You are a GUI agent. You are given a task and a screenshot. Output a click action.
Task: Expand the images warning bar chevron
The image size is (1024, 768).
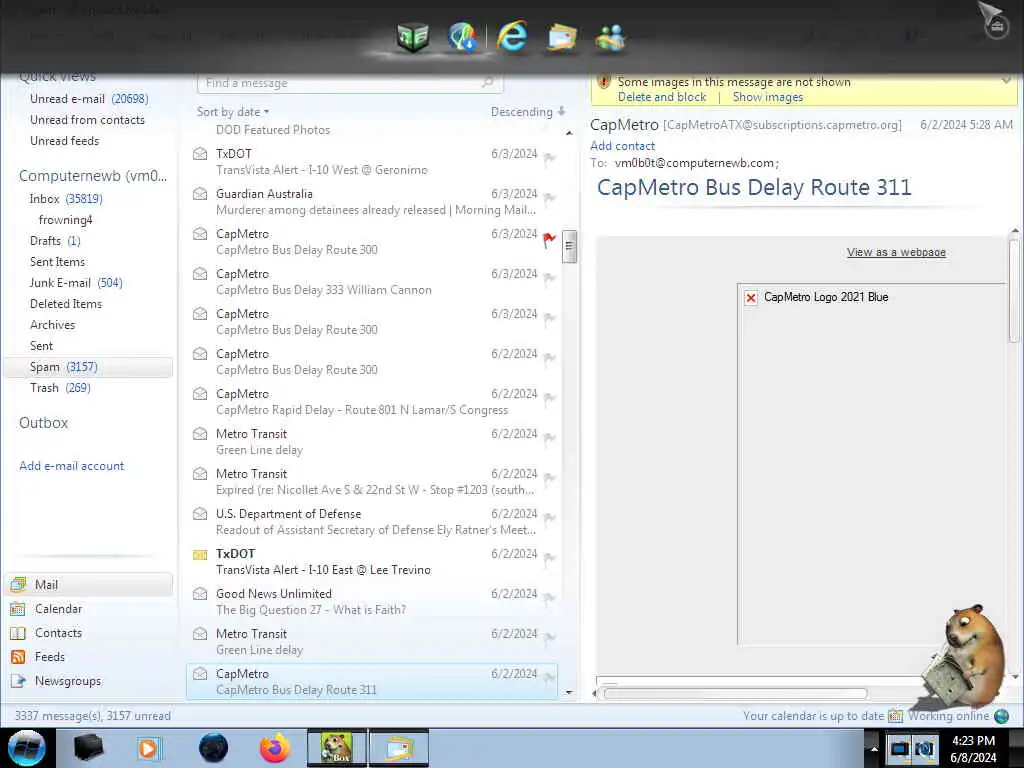coord(1006,81)
